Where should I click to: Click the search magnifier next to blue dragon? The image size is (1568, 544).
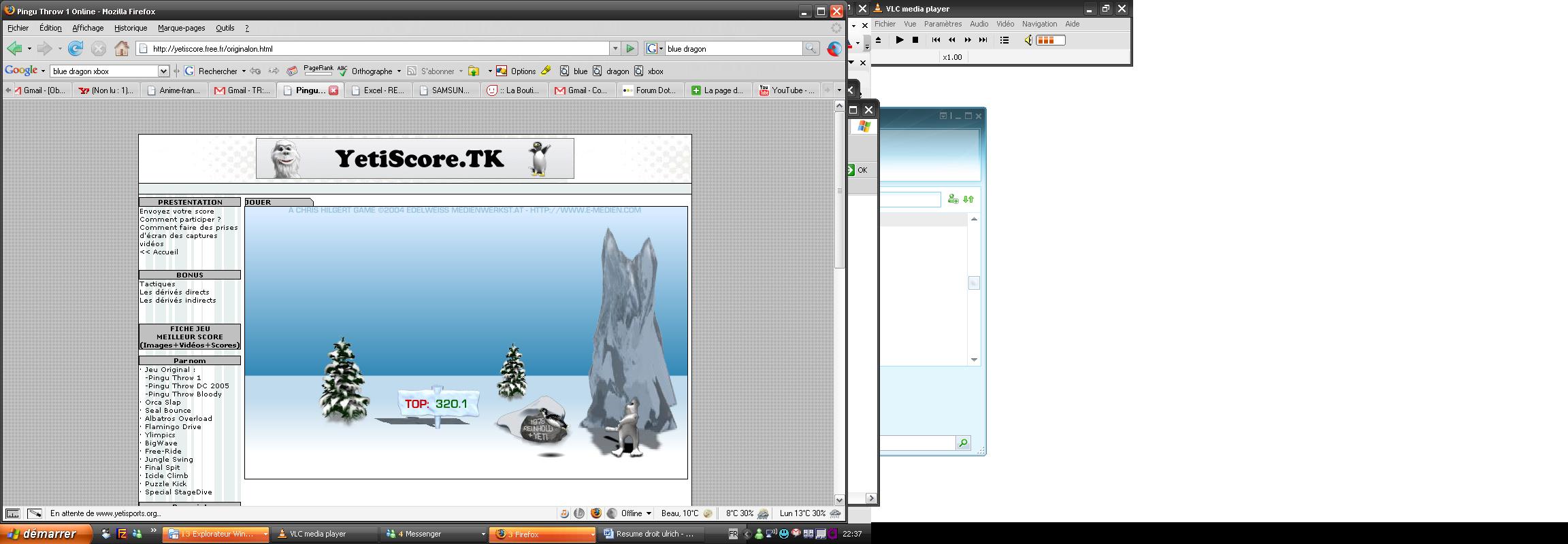tap(811, 48)
